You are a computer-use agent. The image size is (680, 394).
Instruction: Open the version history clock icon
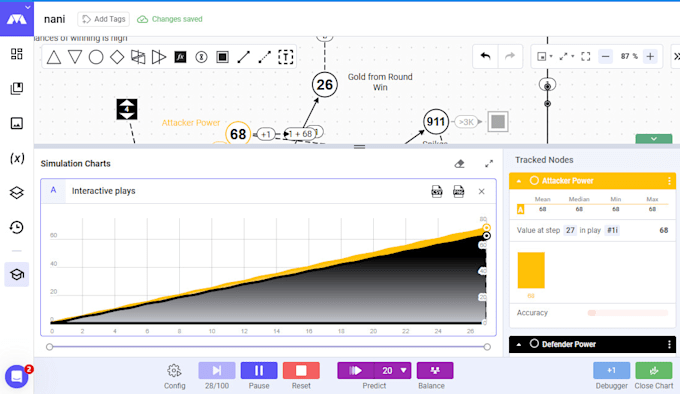16,227
